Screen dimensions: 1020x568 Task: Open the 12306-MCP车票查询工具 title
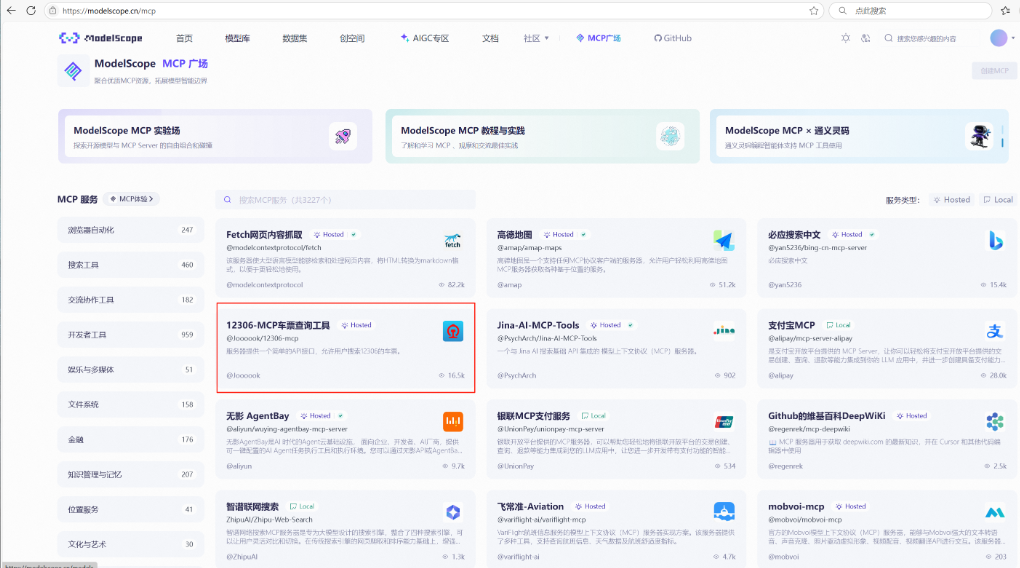[x=278, y=325]
